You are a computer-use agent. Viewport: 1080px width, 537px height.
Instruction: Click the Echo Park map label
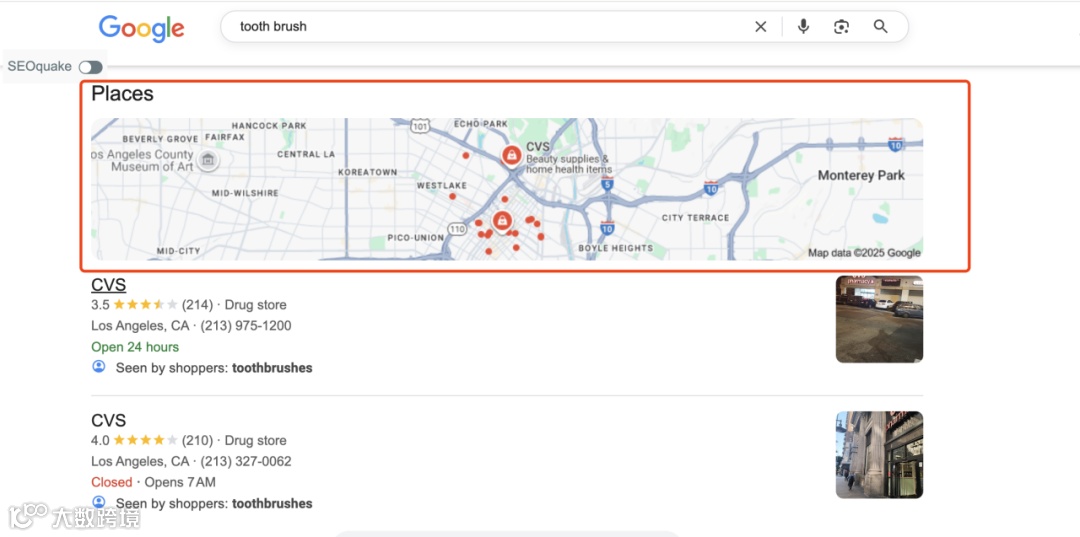pyautogui.click(x=481, y=124)
